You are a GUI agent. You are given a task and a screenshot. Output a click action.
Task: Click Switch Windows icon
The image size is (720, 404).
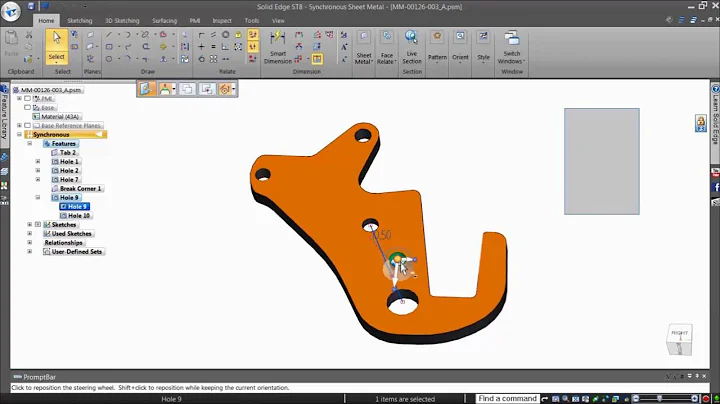[x=512, y=38]
